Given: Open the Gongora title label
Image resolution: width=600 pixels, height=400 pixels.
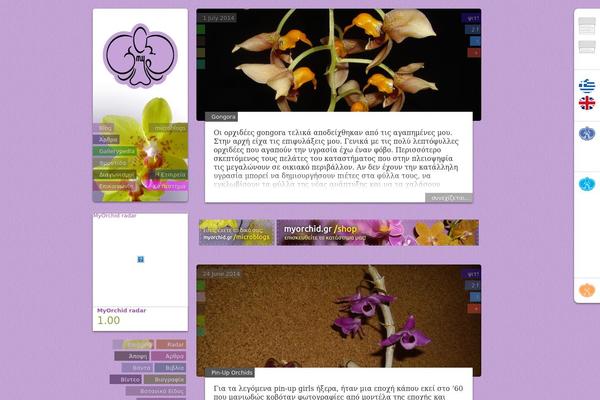Looking at the screenshot, I should [222, 117].
